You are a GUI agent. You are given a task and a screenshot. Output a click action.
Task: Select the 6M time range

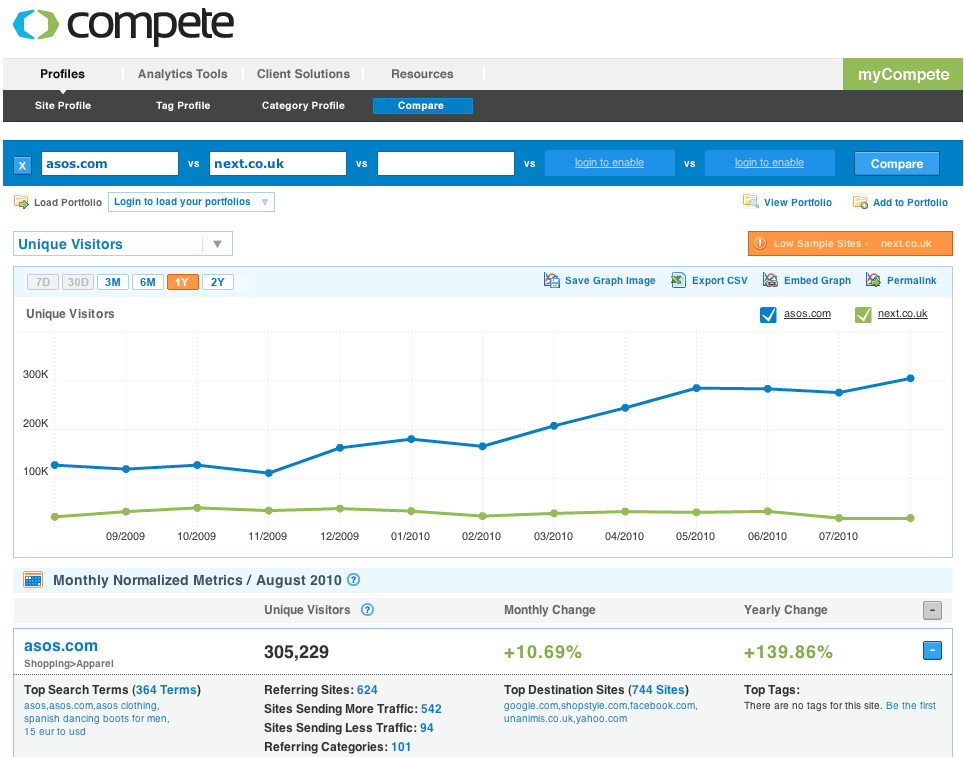coord(148,282)
